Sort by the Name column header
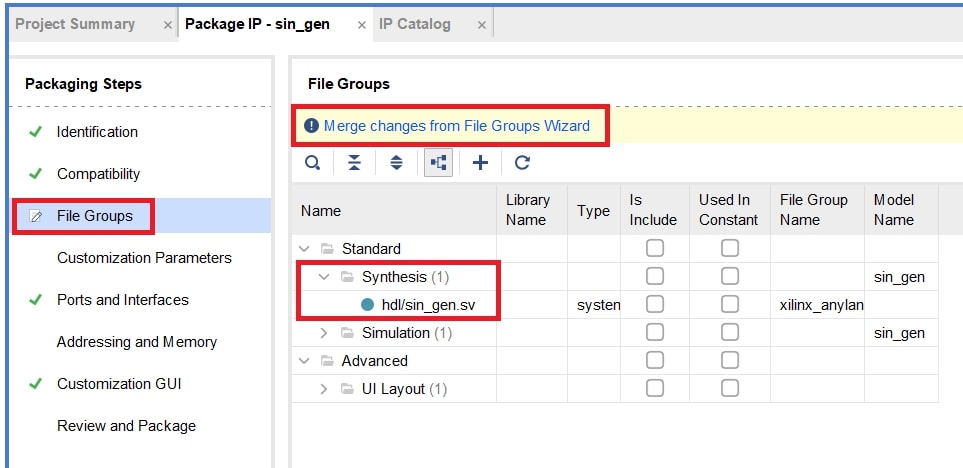 pos(394,211)
